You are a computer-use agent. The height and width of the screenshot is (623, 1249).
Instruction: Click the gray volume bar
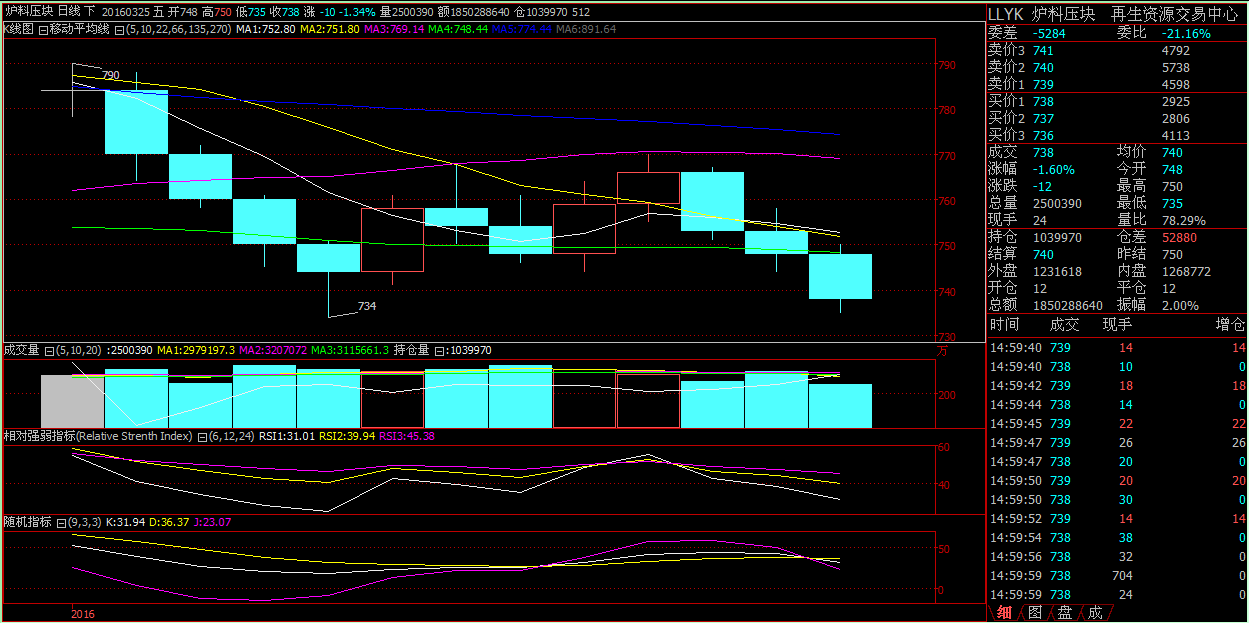pyautogui.click(x=72, y=401)
